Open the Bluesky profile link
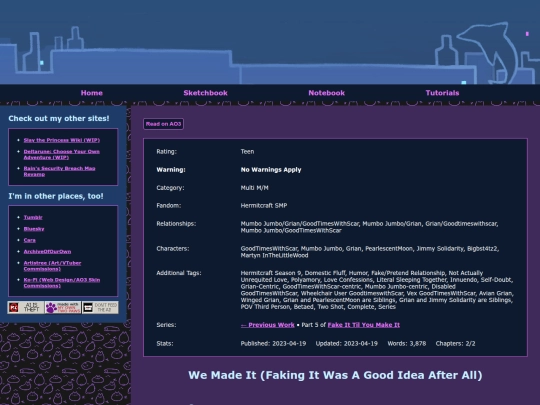 tap(34, 229)
